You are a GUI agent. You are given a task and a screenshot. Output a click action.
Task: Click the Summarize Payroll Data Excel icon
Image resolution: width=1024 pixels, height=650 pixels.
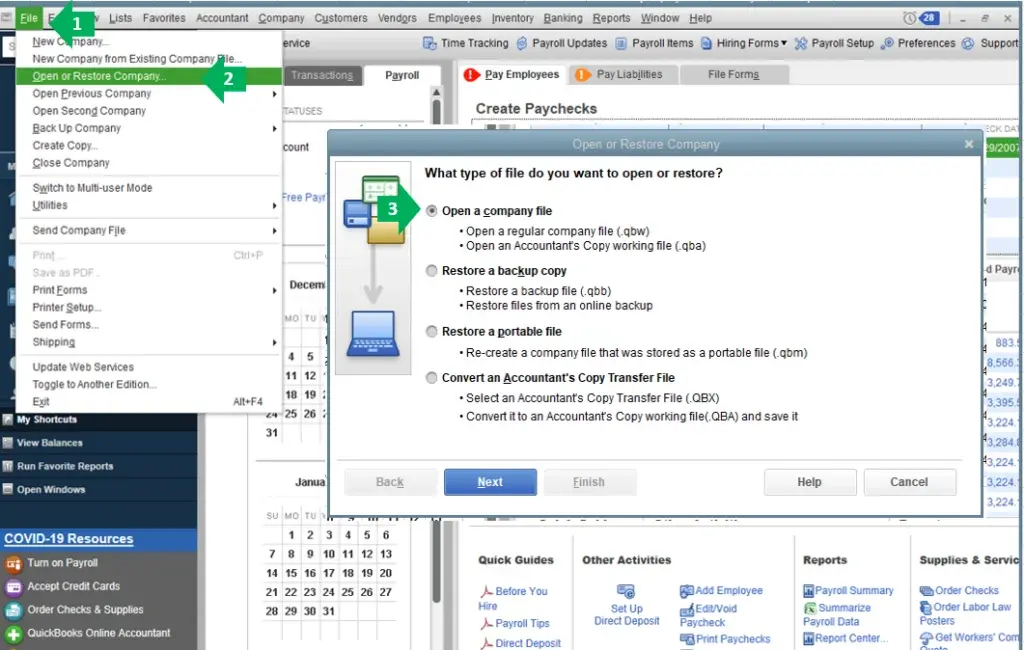point(810,608)
